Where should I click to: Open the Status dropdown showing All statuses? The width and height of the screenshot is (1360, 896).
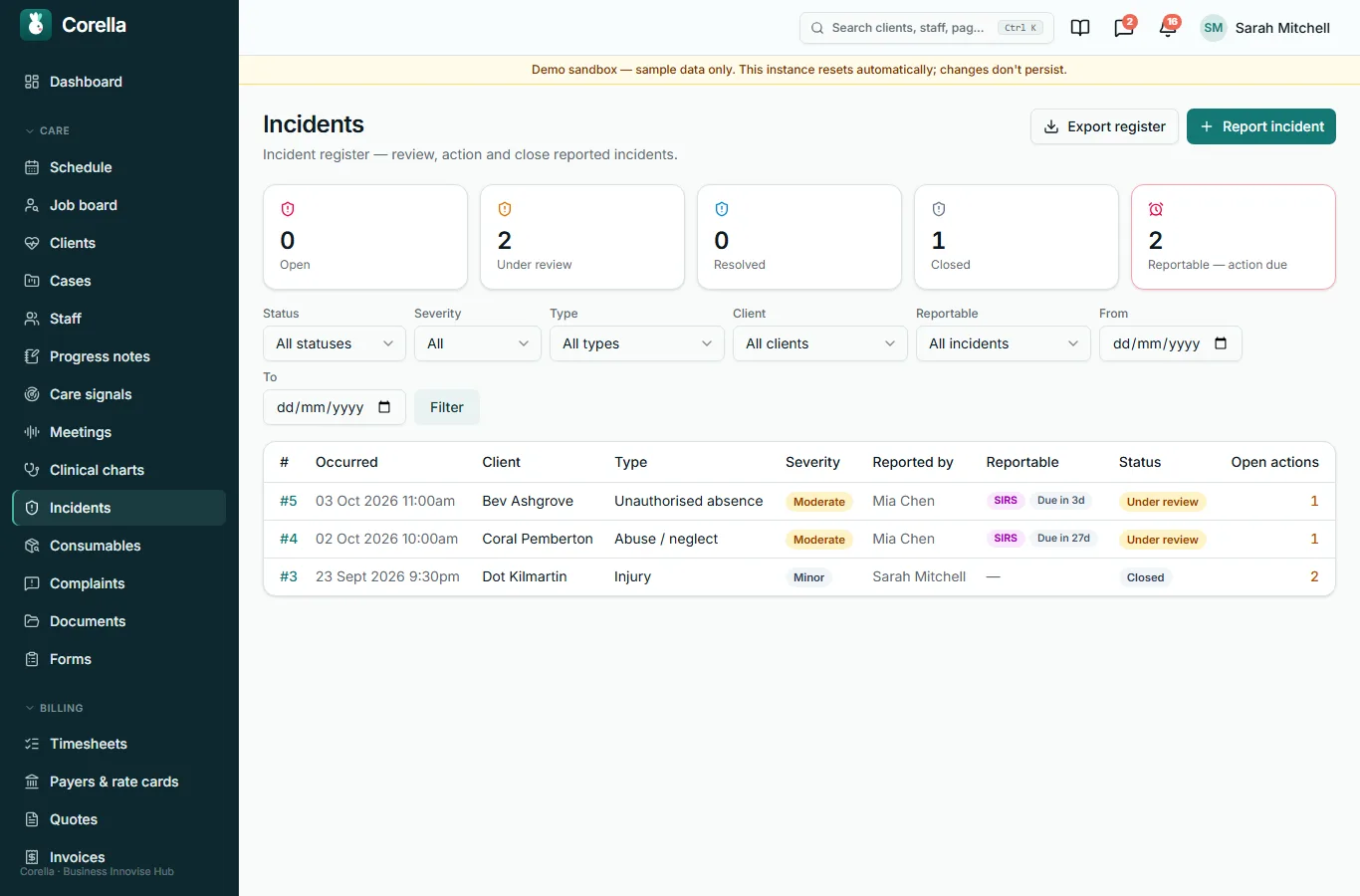(x=335, y=343)
